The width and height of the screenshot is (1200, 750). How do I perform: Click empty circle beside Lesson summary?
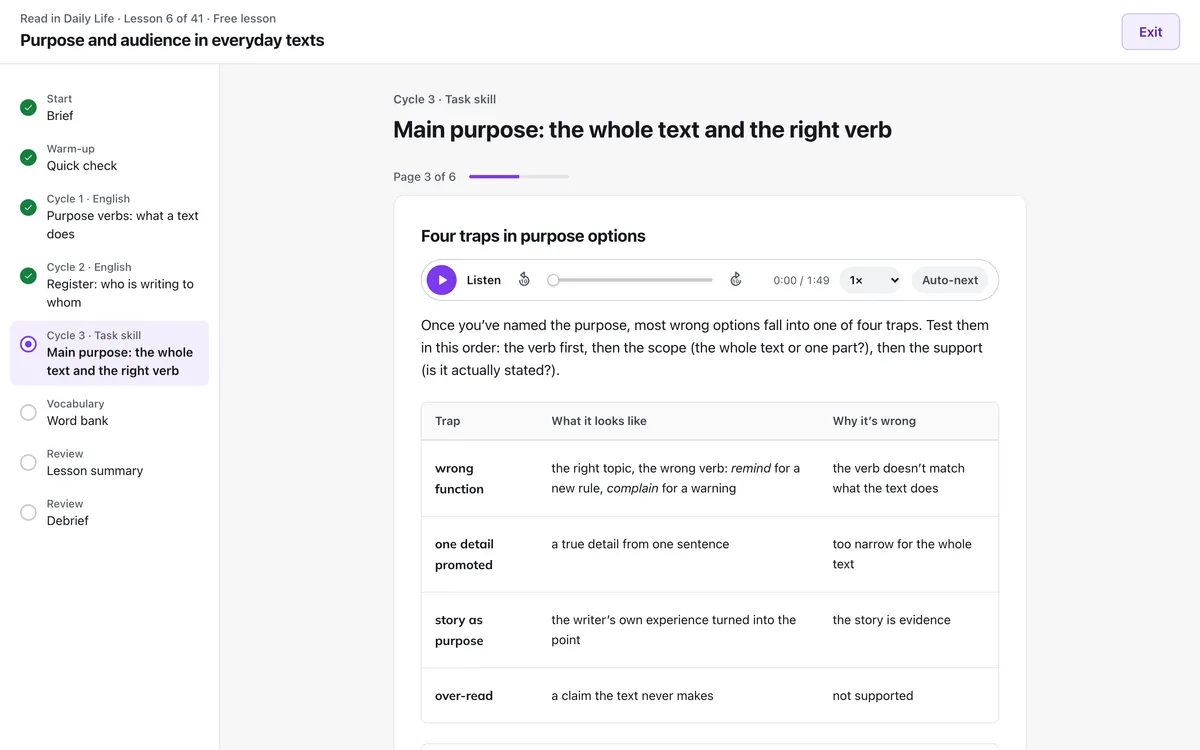tap(28, 462)
